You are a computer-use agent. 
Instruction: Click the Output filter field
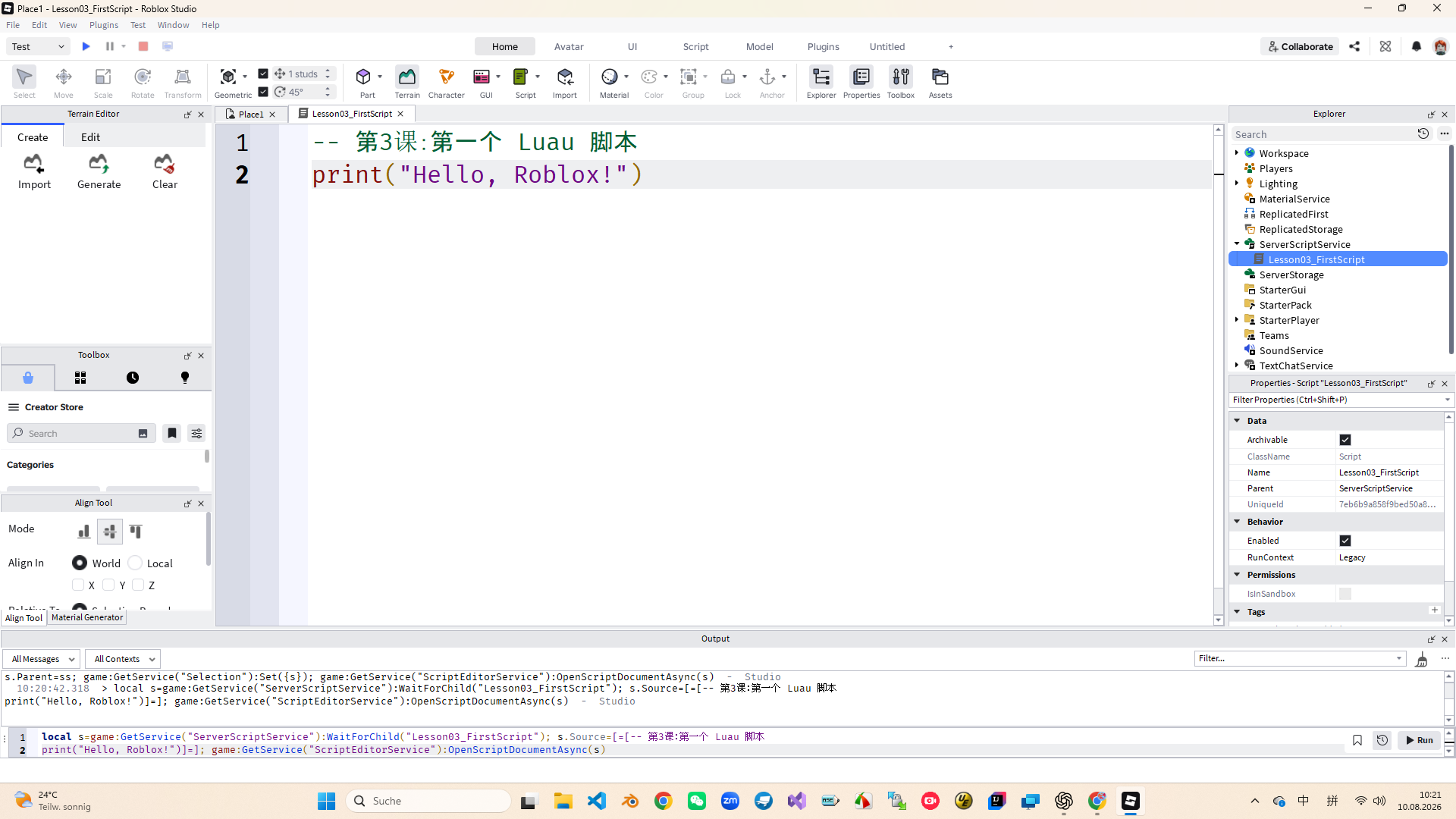pos(1300,658)
